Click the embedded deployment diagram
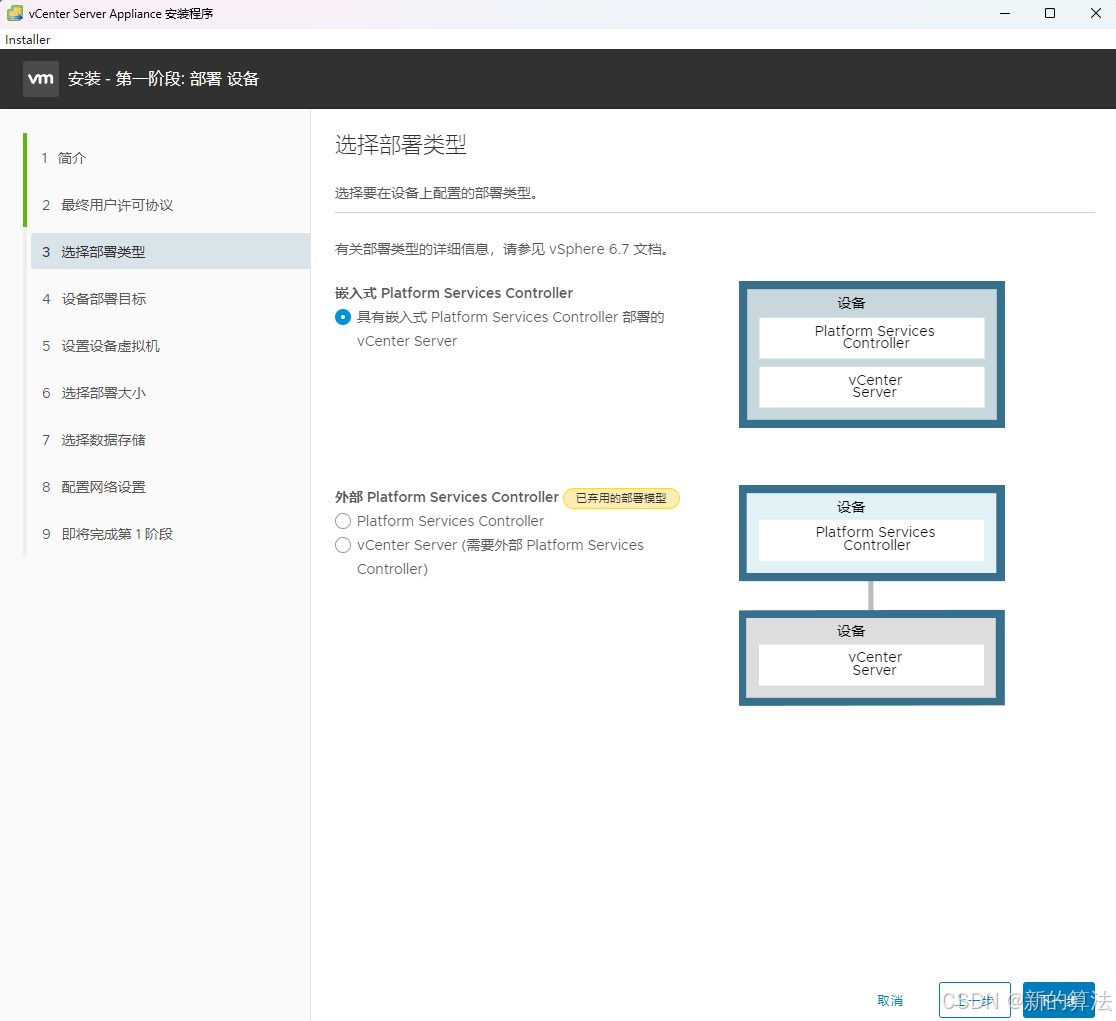The width and height of the screenshot is (1116, 1021). [872, 354]
